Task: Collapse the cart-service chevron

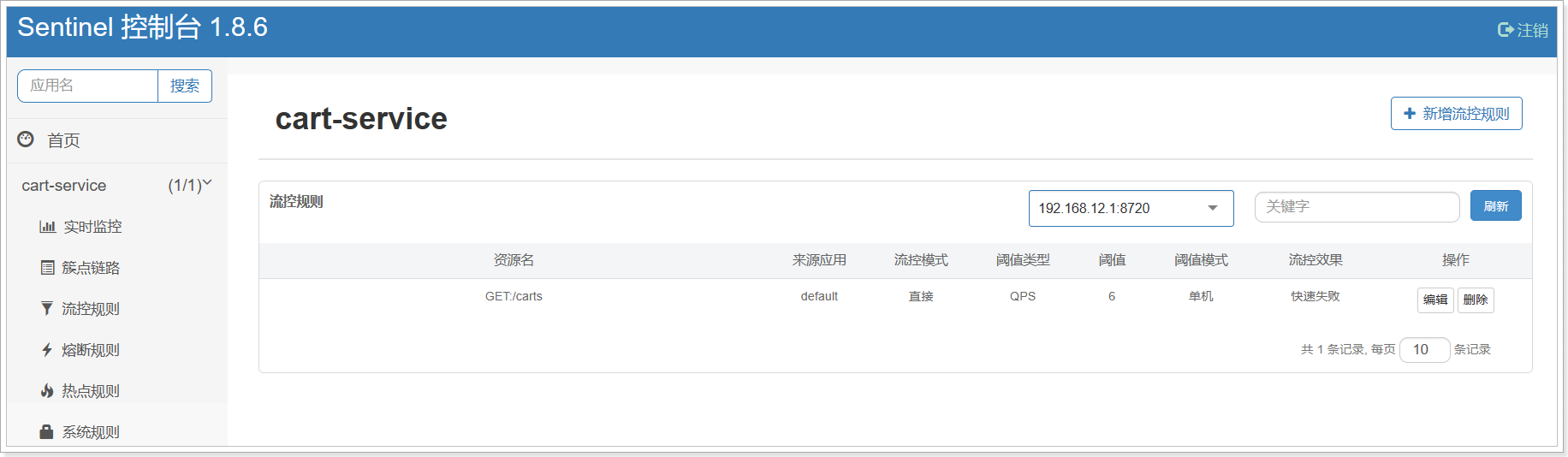Action: click(x=207, y=182)
